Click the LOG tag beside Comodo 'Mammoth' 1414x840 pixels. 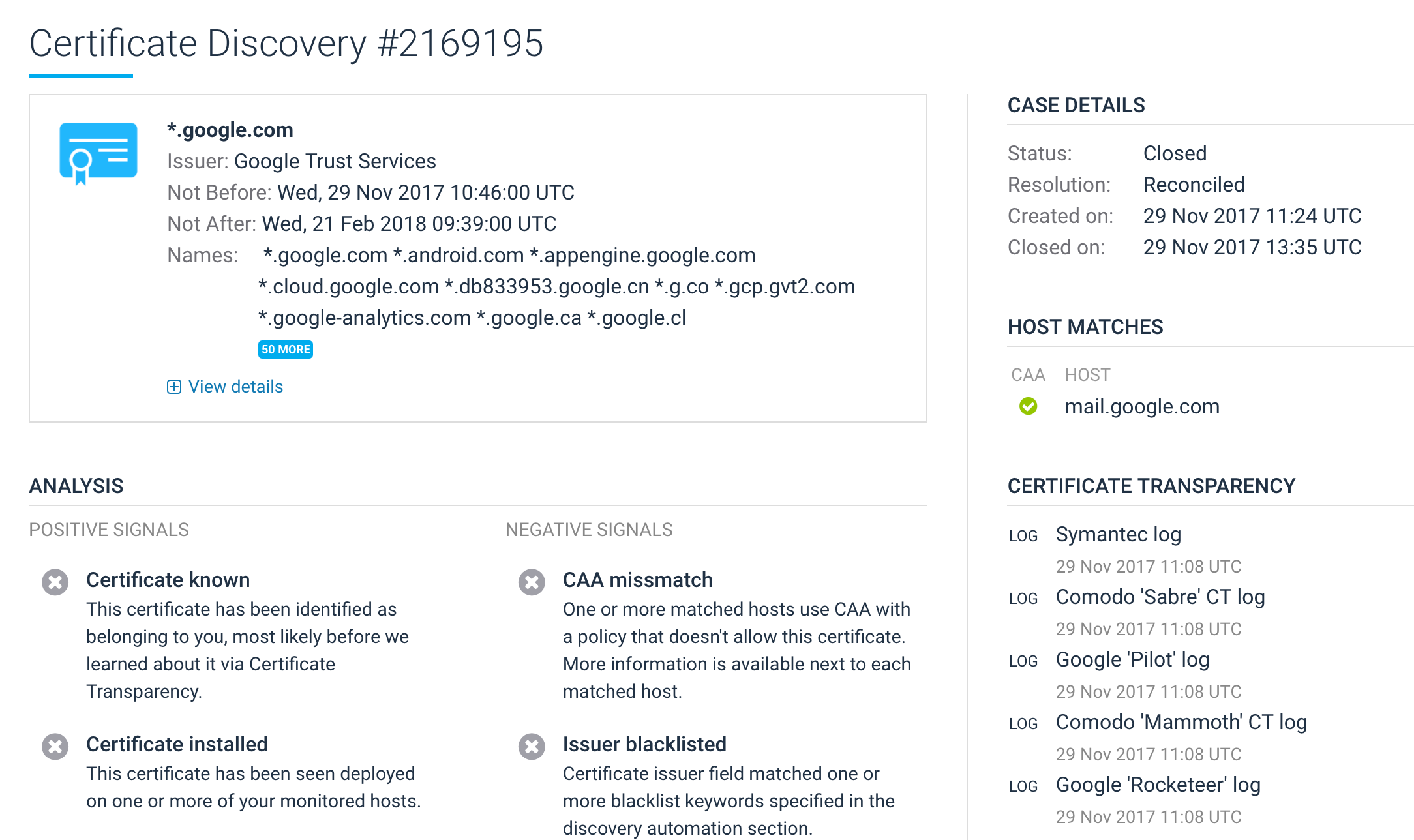(x=1023, y=724)
